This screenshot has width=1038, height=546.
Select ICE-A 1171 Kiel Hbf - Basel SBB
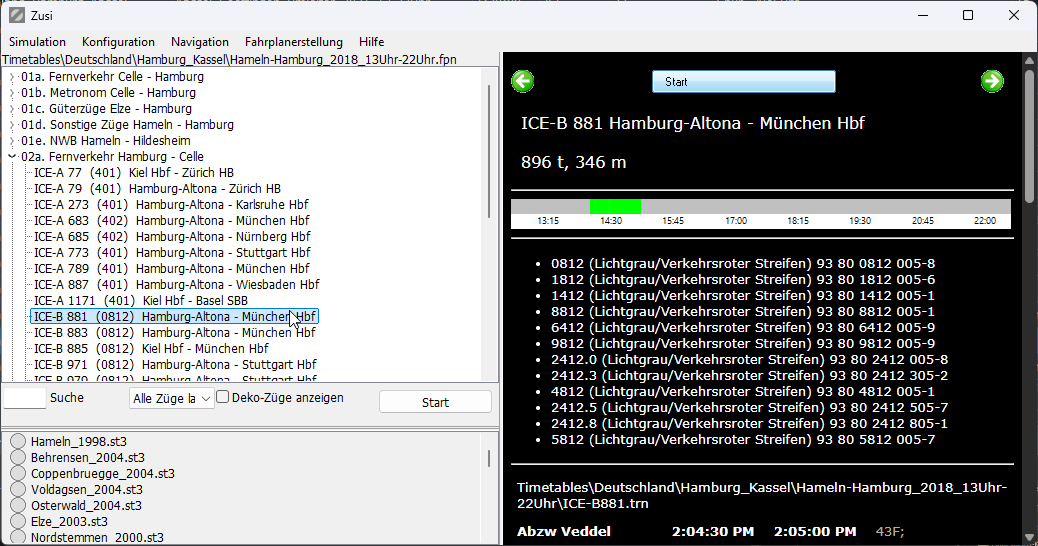tap(141, 300)
